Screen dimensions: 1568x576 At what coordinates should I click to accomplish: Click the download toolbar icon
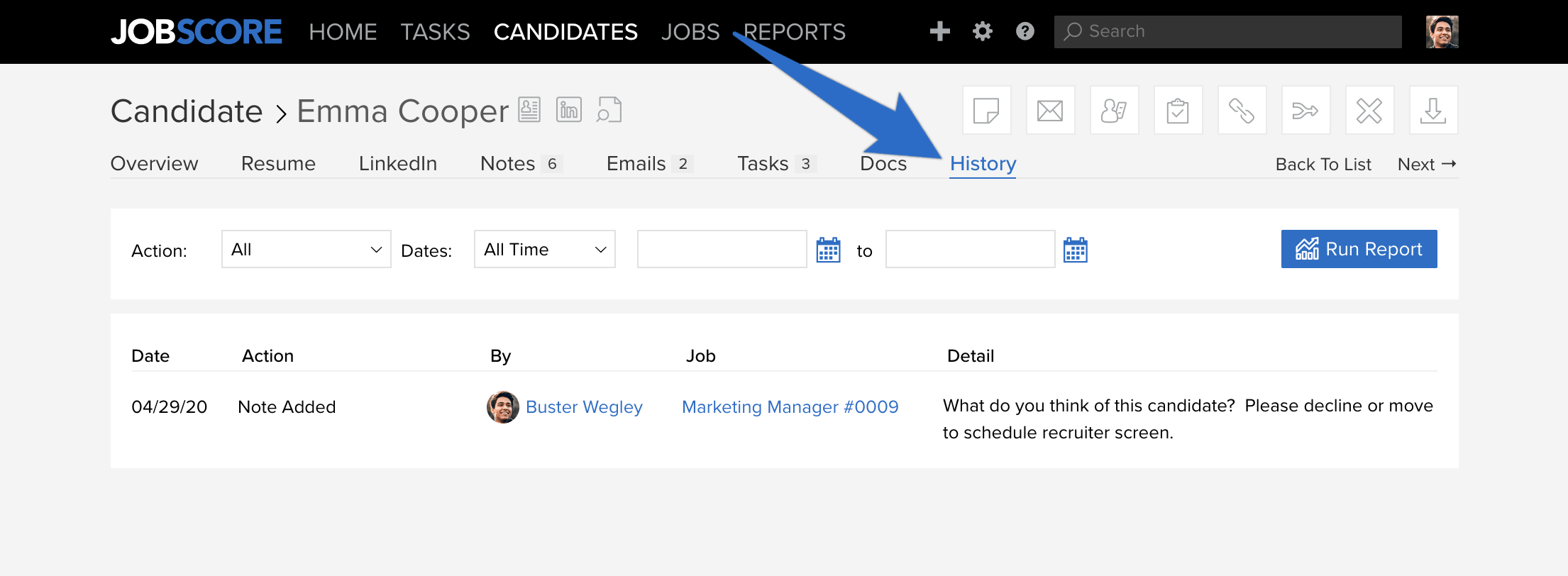point(1434,110)
